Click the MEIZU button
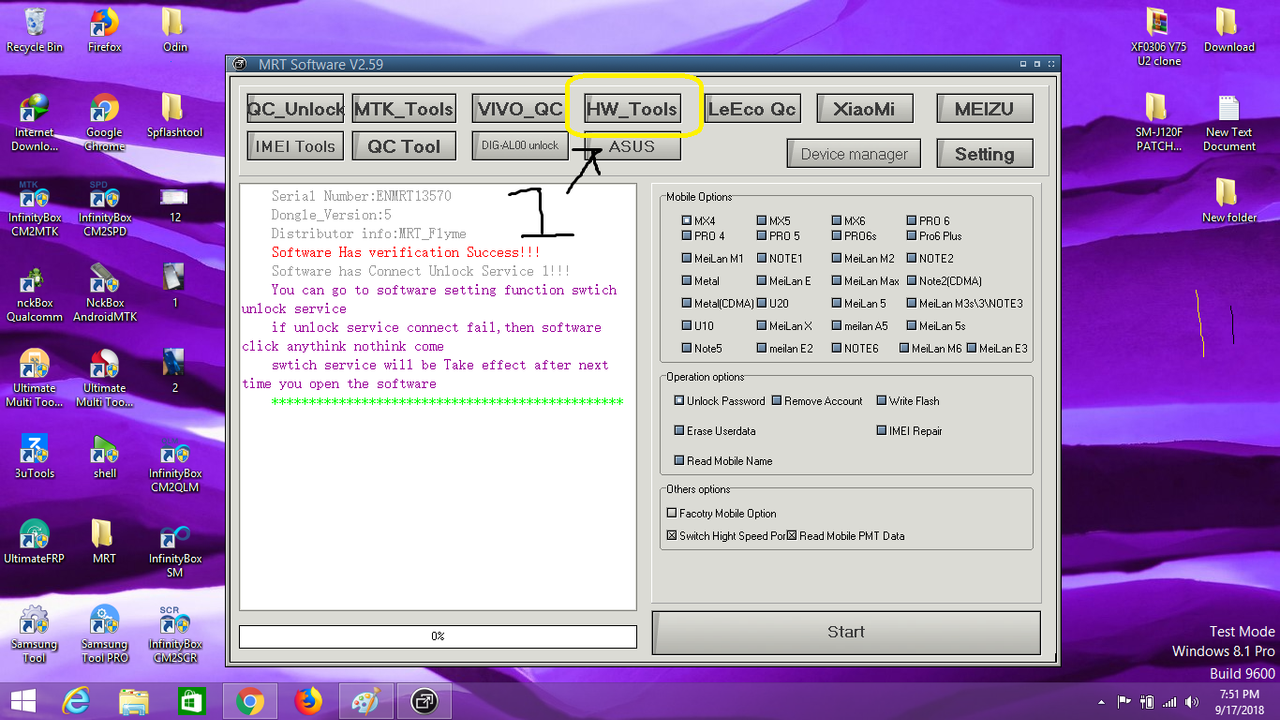The image size is (1280, 720). tap(984, 109)
